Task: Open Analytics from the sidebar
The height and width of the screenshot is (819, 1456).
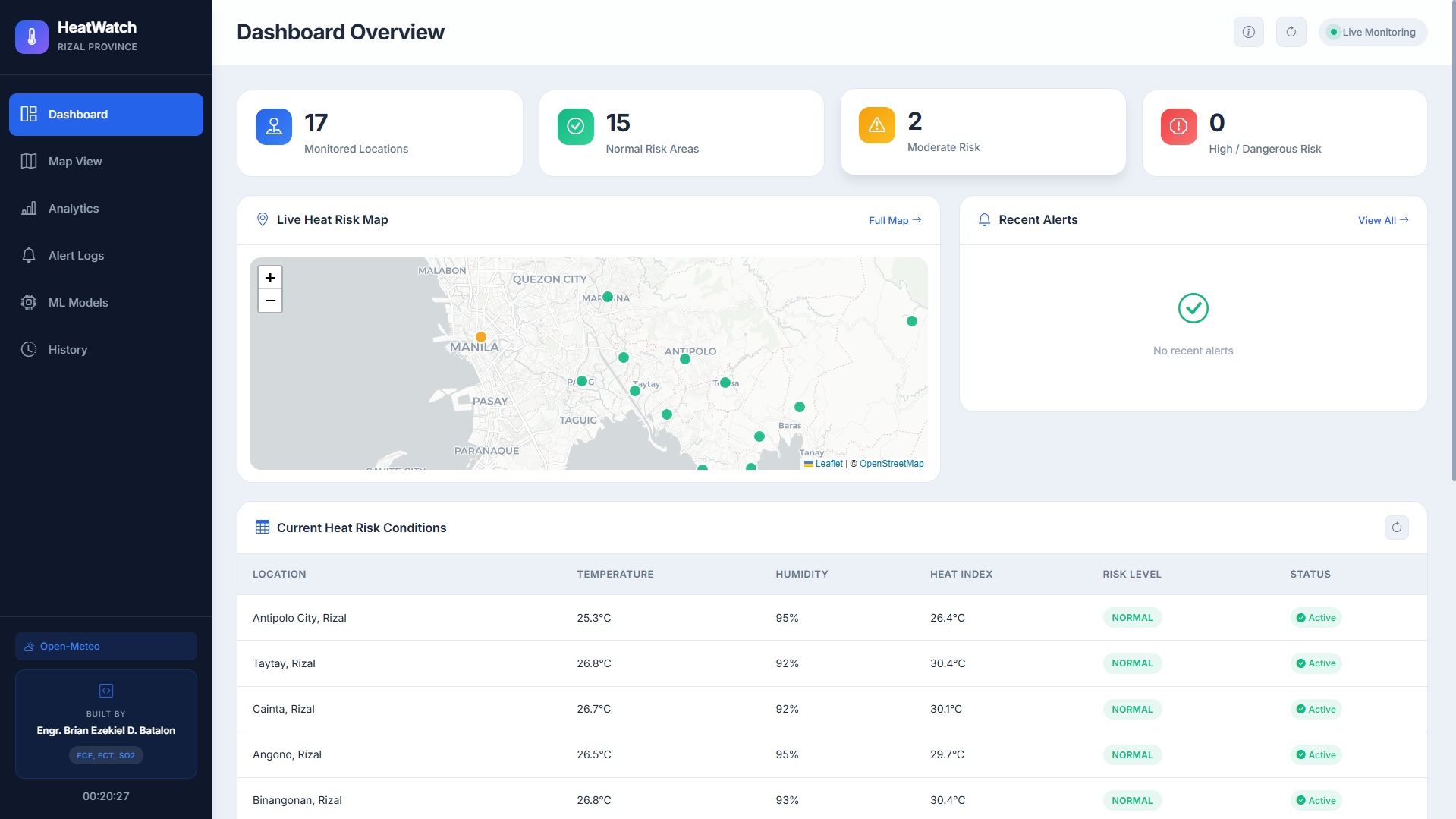Action: pyautogui.click(x=106, y=208)
